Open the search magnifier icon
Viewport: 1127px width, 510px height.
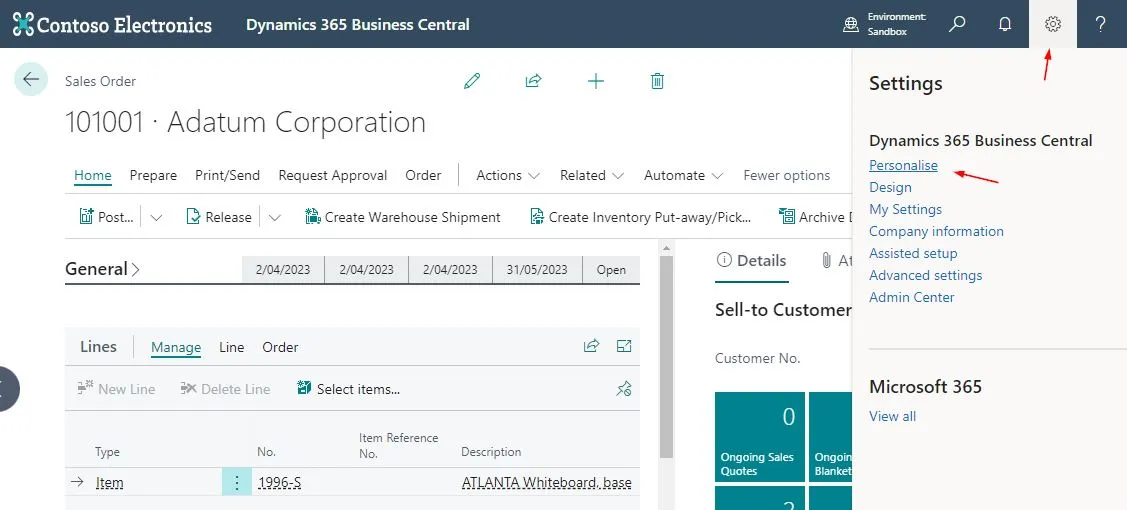tap(957, 24)
